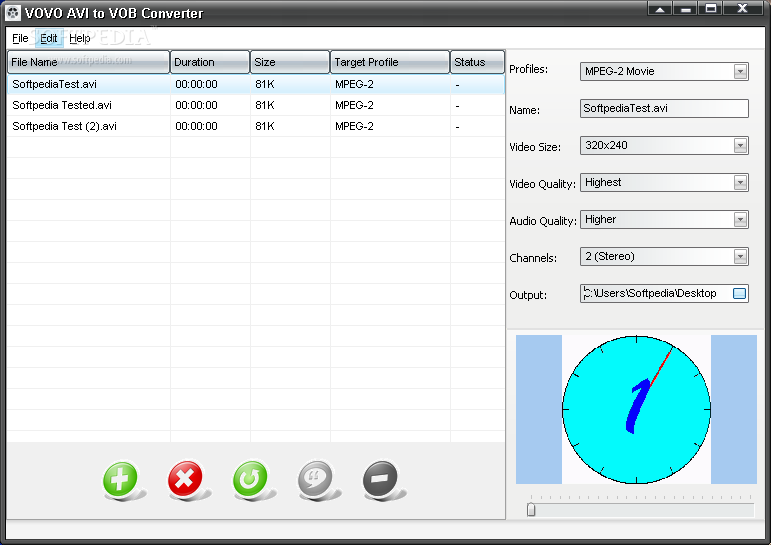Sort by File Name column header

[x=89, y=62]
